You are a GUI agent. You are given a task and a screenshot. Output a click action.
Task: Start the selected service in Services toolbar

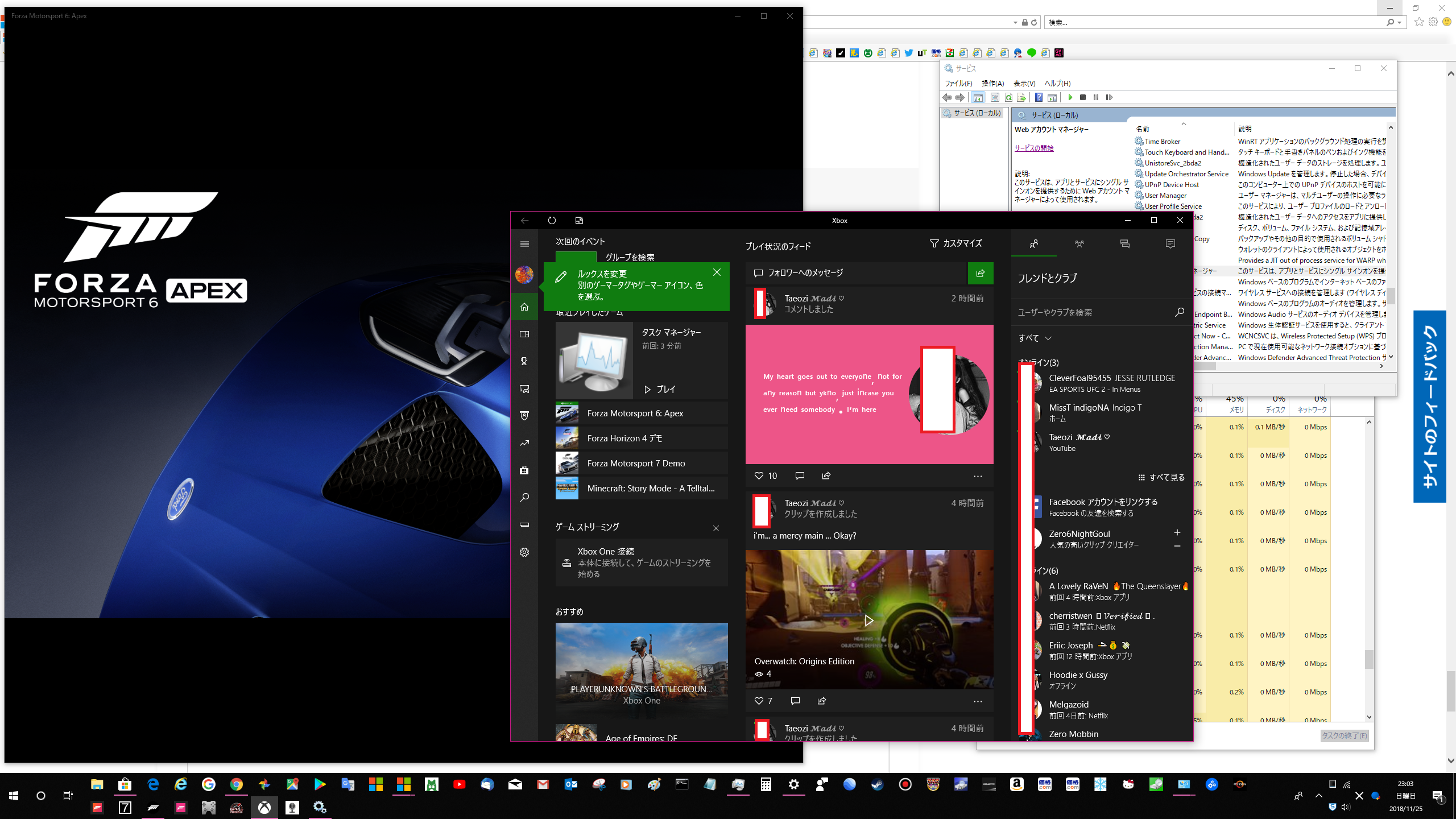click(x=1070, y=97)
